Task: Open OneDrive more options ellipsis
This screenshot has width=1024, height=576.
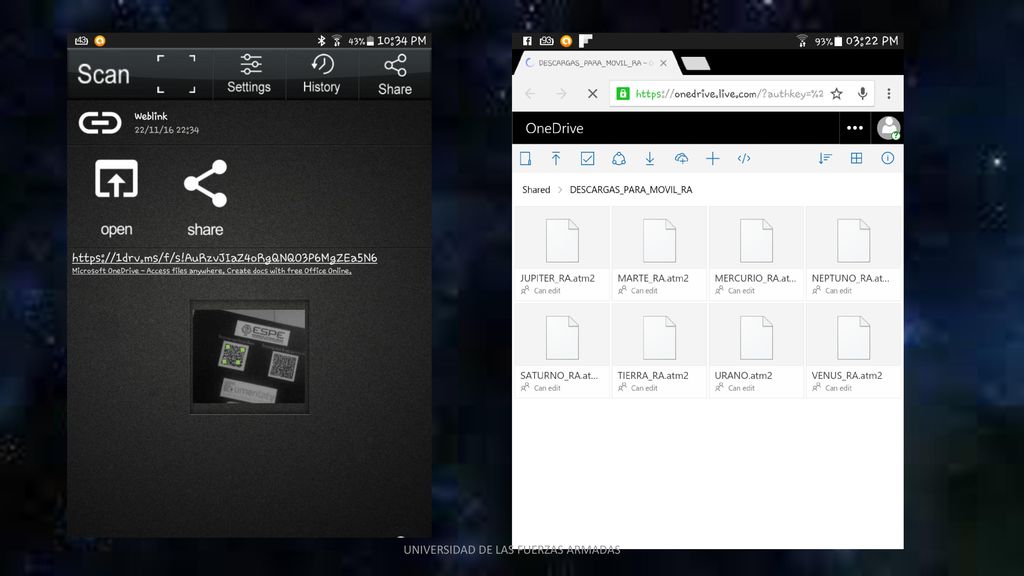Action: click(x=855, y=128)
